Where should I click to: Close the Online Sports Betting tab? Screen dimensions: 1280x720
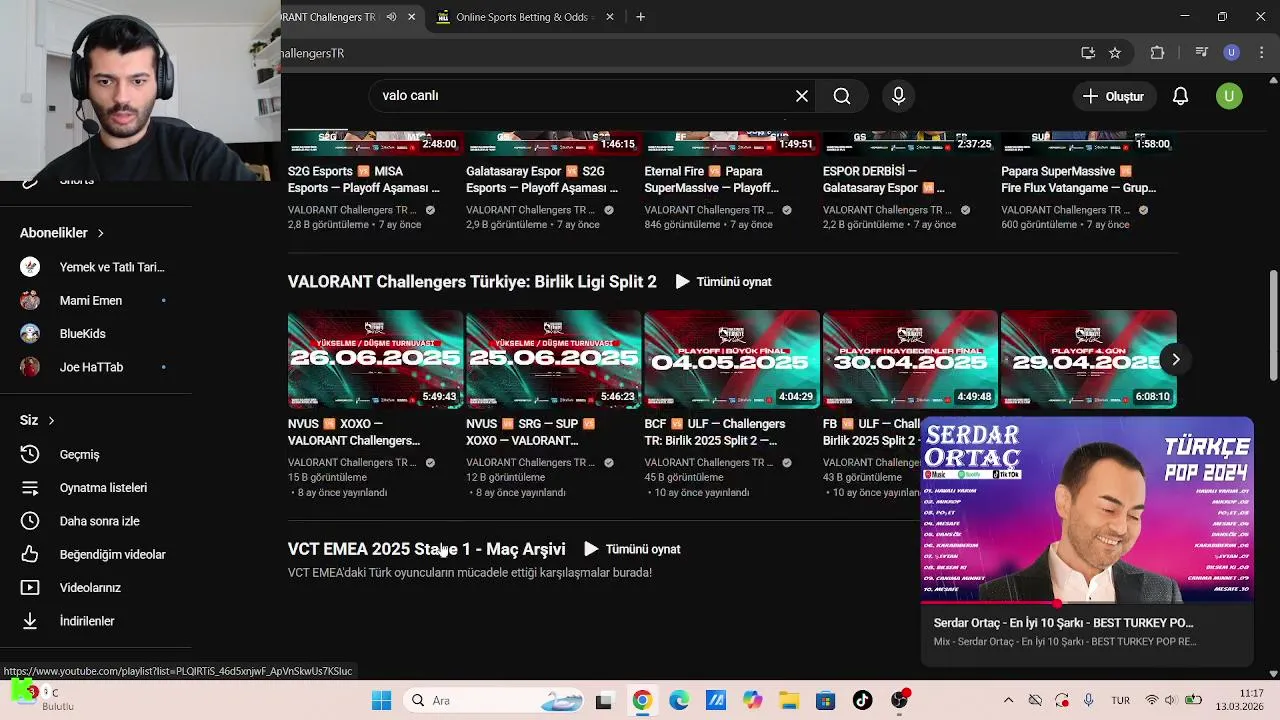(x=608, y=17)
